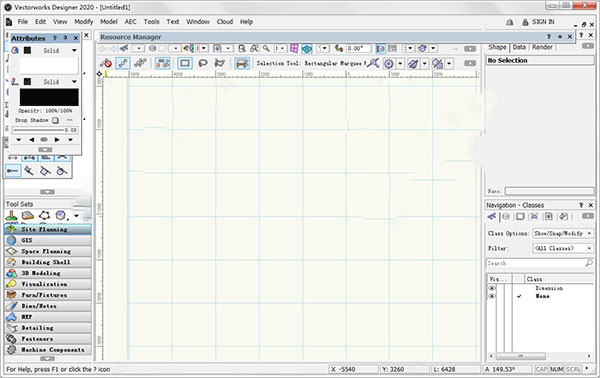The width and height of the screenshot is (600, 378).
Task: Click SIGN IN
Action: [x=543, y=22]
